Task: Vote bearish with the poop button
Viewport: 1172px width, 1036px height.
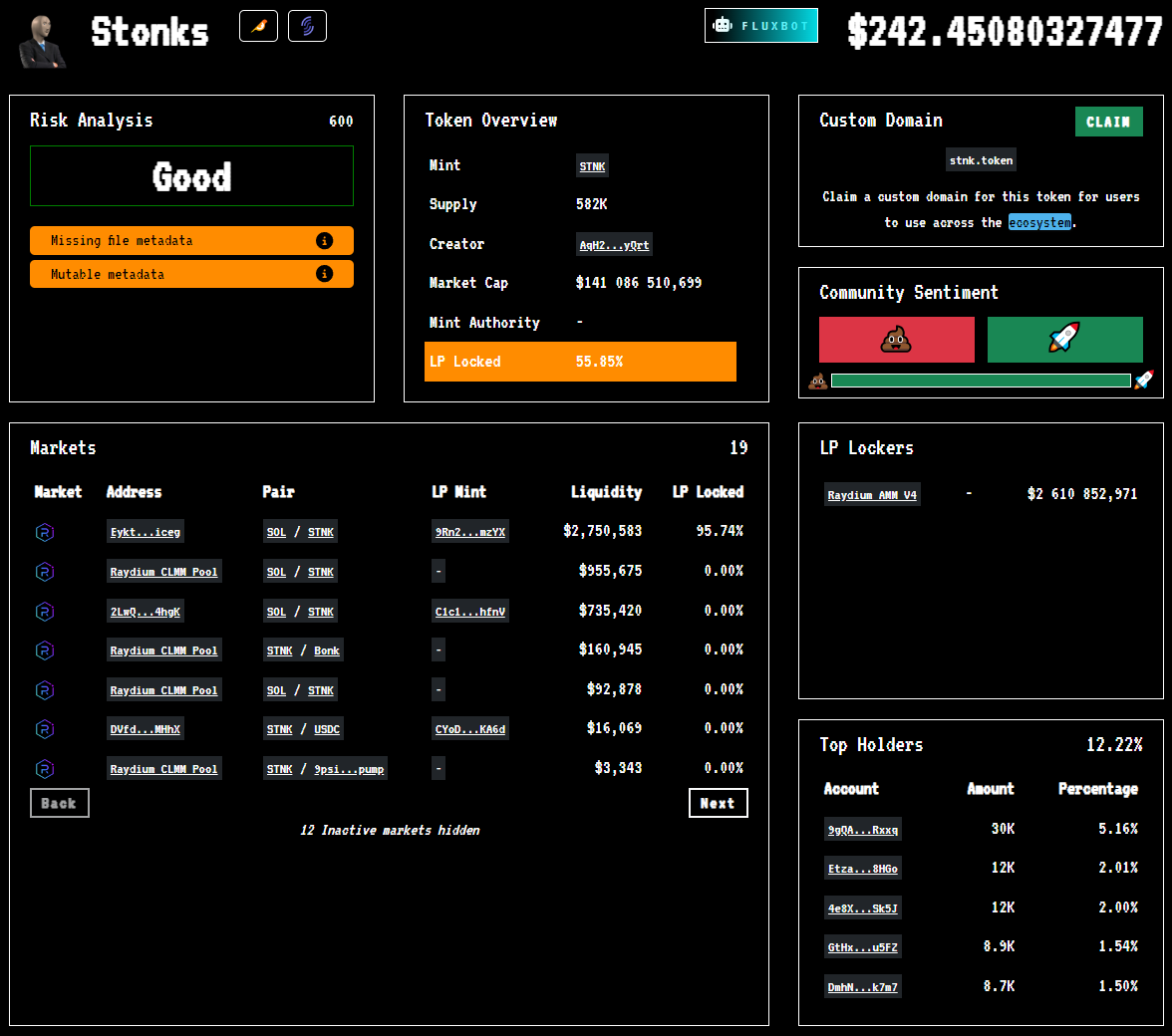Action: pyautogui.click(x=896, y=340)
